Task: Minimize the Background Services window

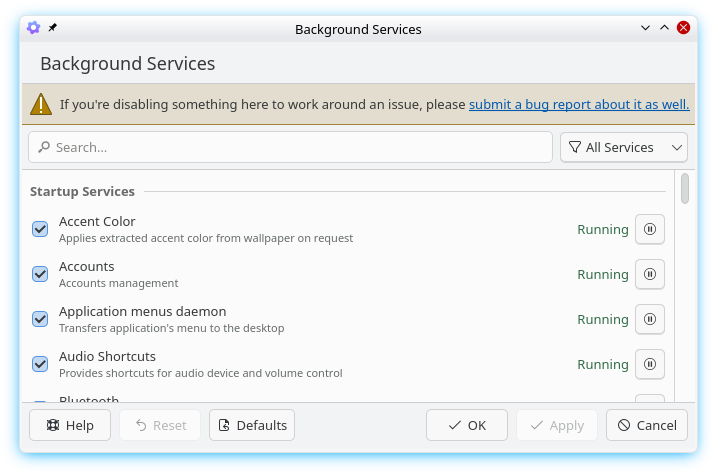Action: [645, 28]
